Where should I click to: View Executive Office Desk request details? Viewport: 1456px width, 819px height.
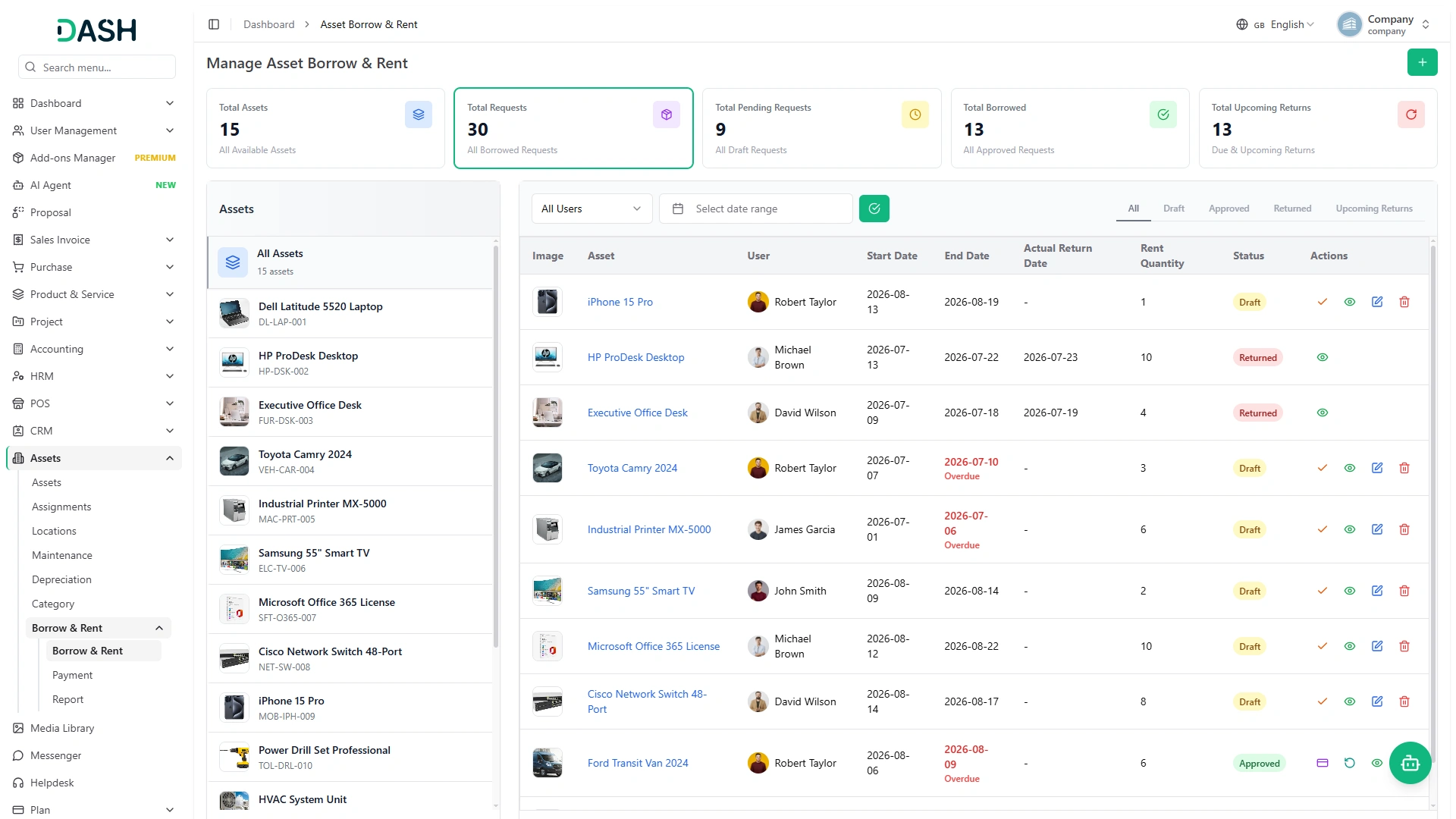tap(1322, 413)
